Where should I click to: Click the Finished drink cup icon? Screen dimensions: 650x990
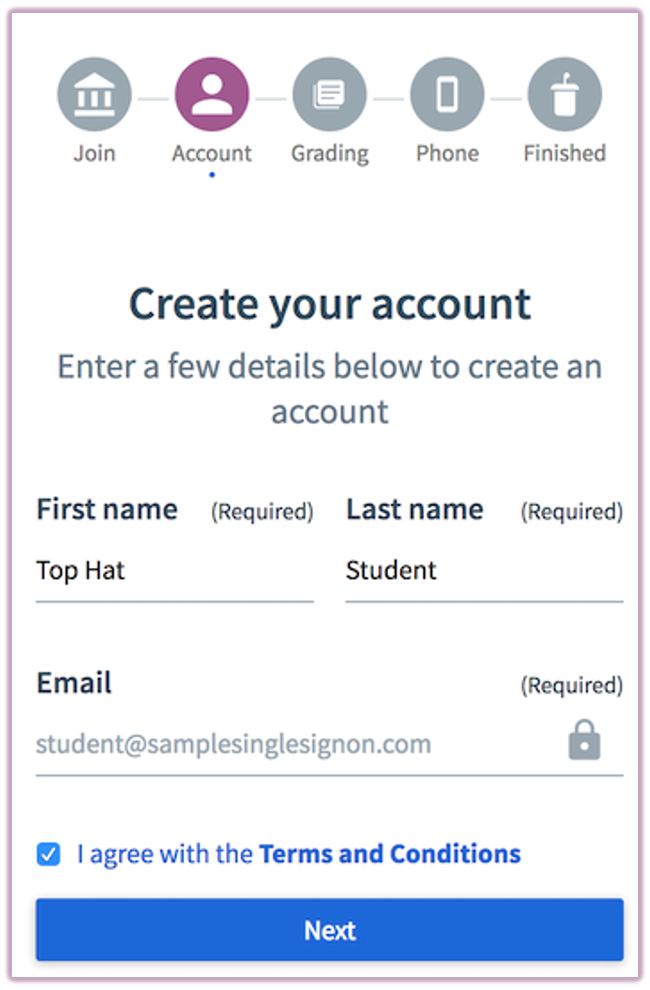point(564,93)
